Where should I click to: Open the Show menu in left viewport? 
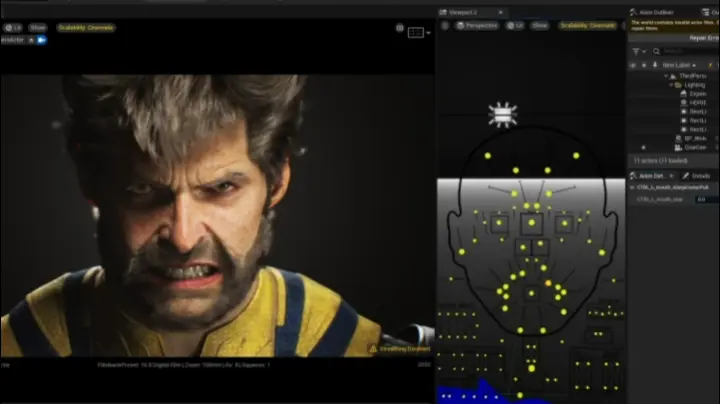click(x=38, y=28)
